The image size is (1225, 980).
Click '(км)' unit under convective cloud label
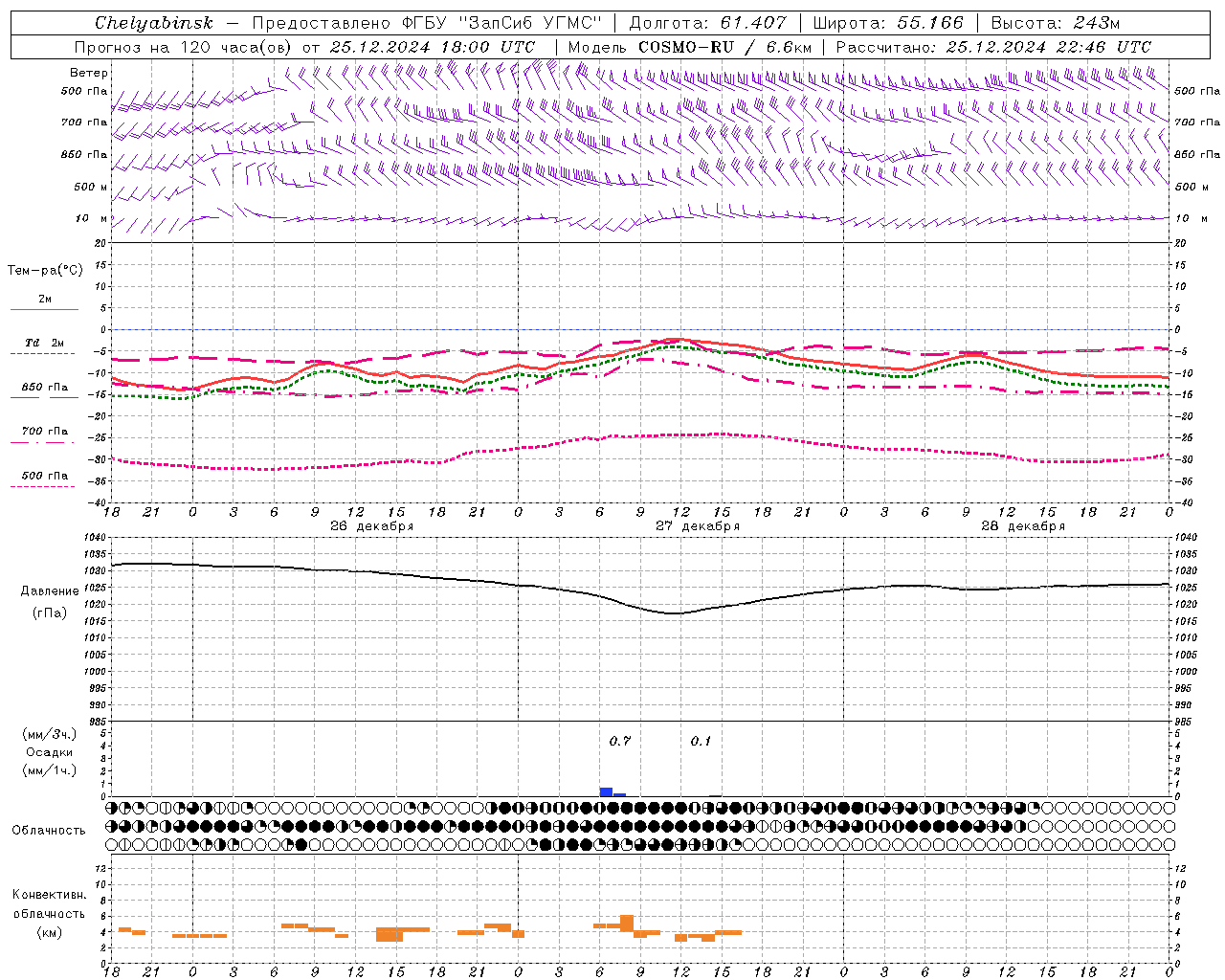(49, 932)
